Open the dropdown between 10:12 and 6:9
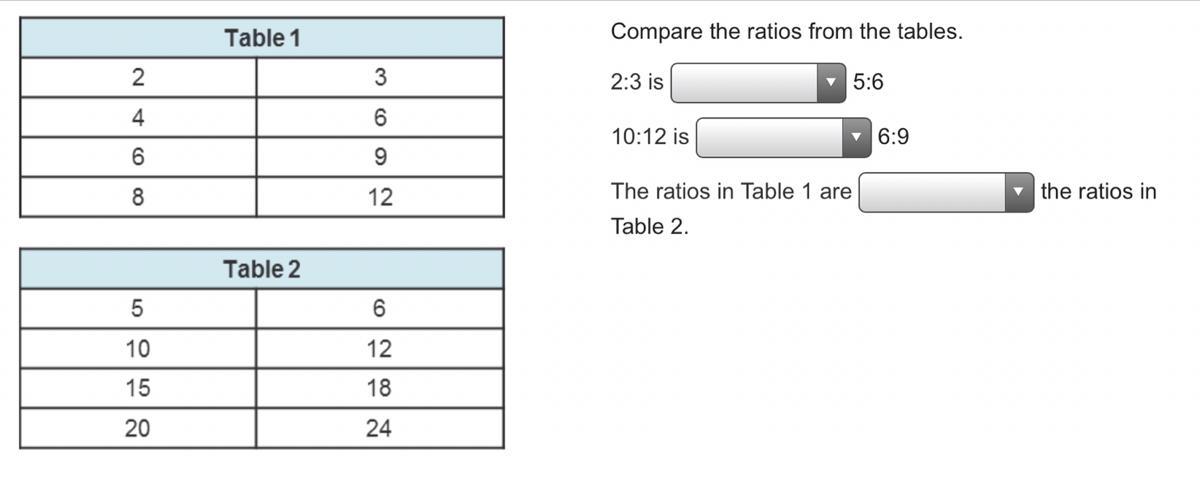 [770, 138]
